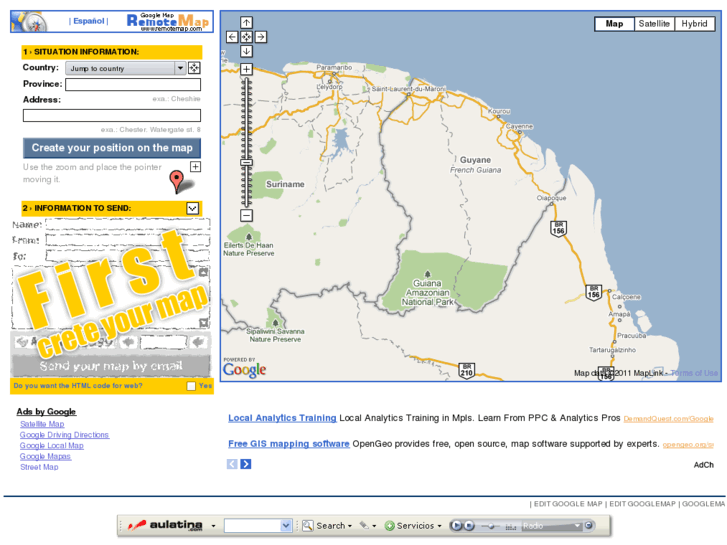Open Google Driving Directions link
This screenshot has height=545, width=727.
pos(64,435)
